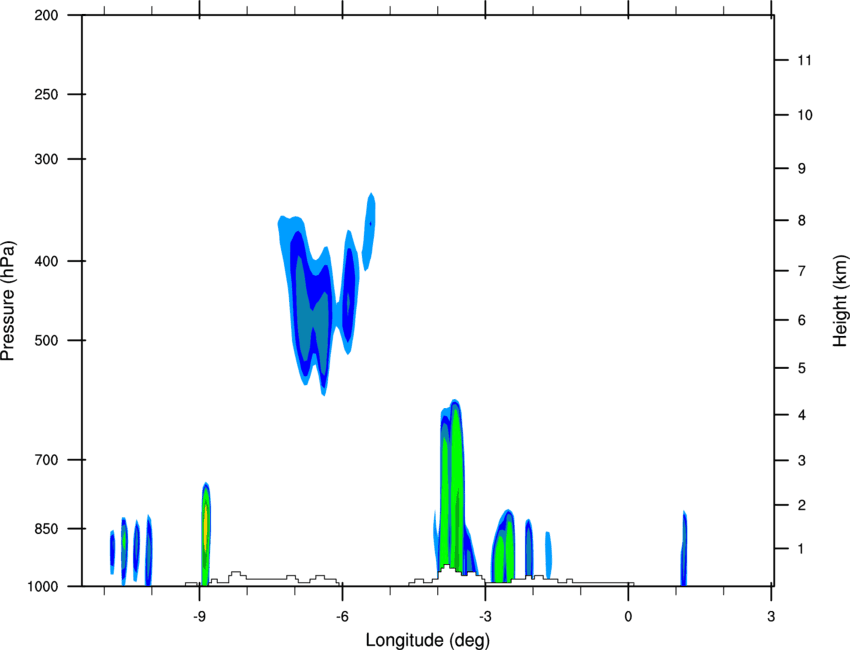The image size is (850, 650).
Task: Pick the 7 km height tick label
Action: click(x=802, y=271)
